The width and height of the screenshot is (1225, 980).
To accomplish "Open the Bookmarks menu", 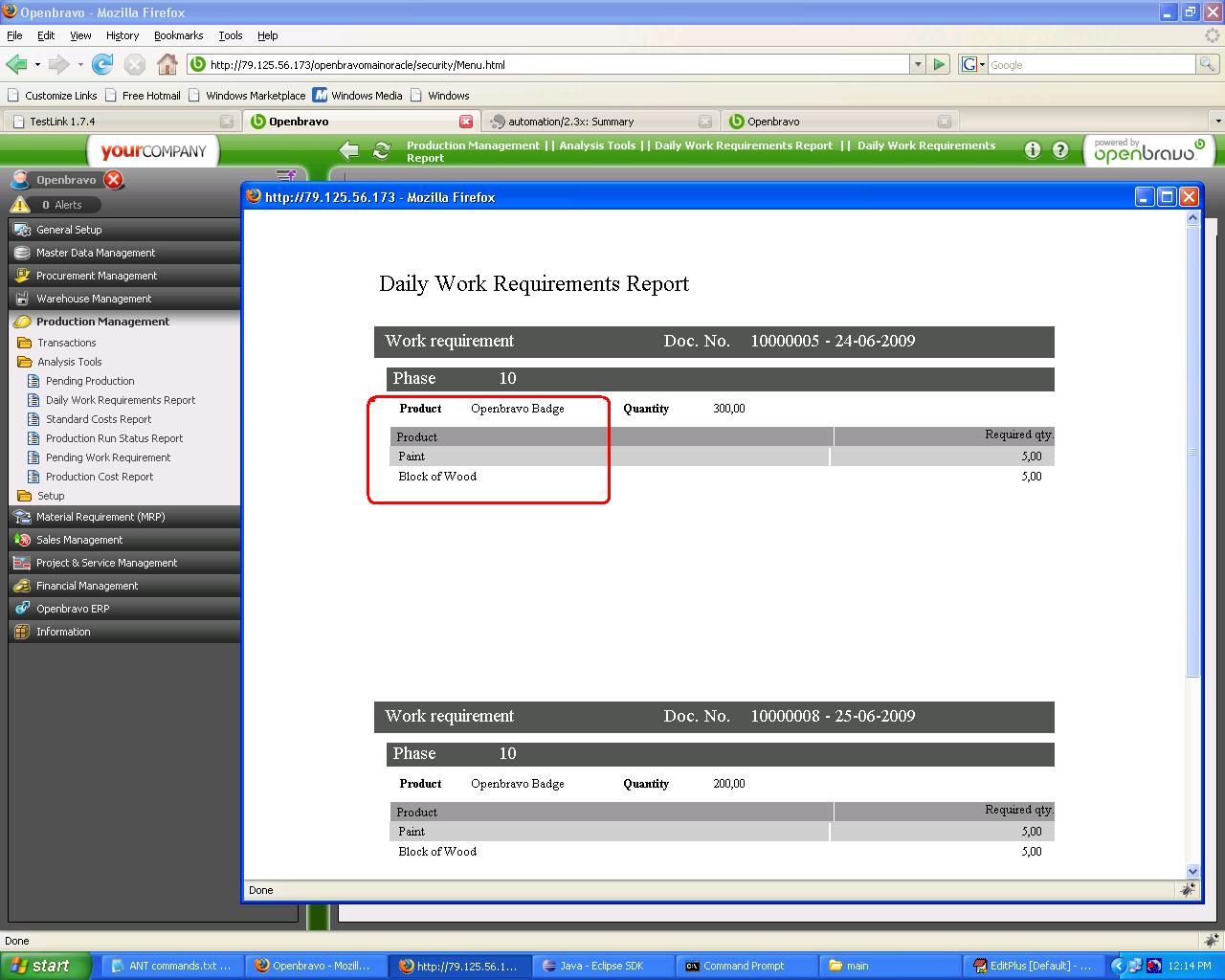I will [x=178, y=35].
